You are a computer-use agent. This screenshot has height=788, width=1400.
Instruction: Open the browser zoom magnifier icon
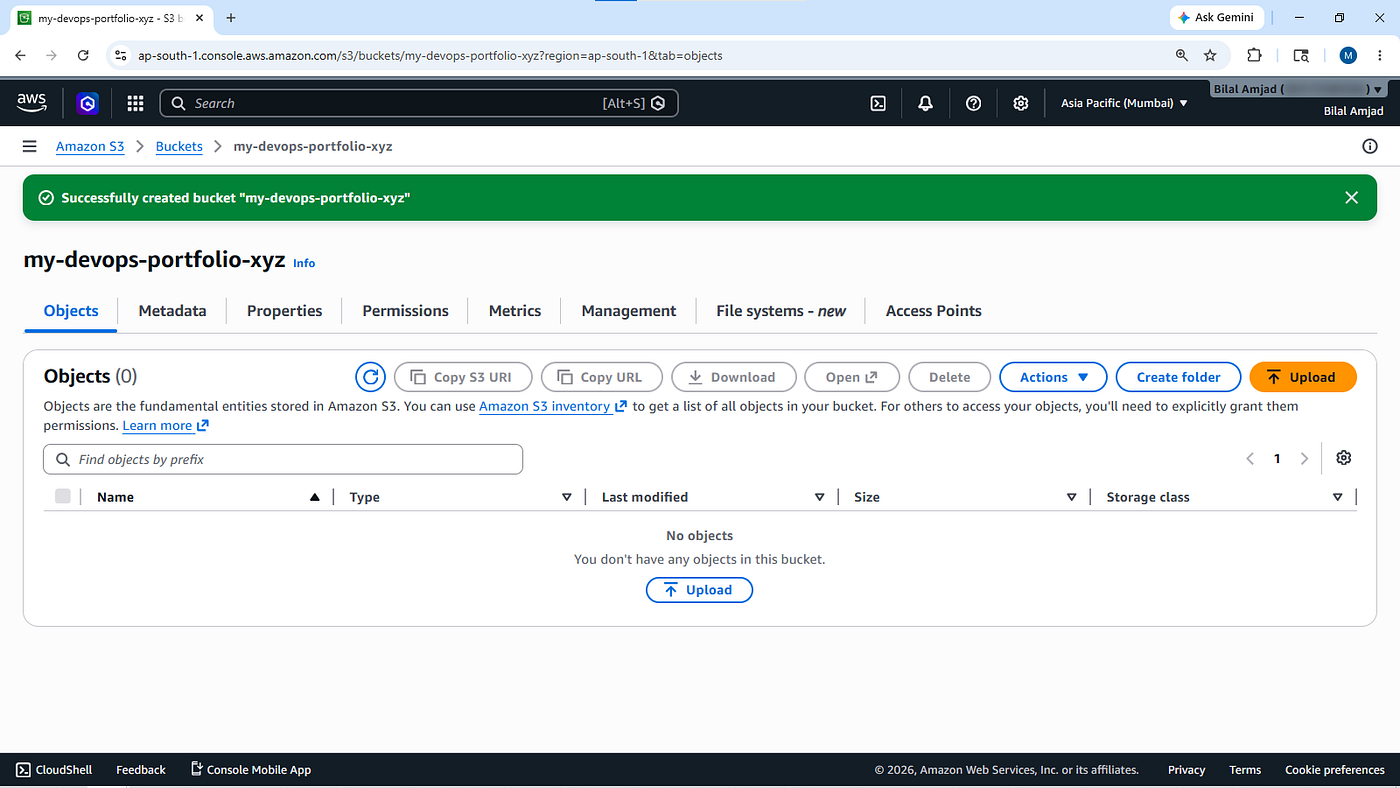[x=1182, y=55]
